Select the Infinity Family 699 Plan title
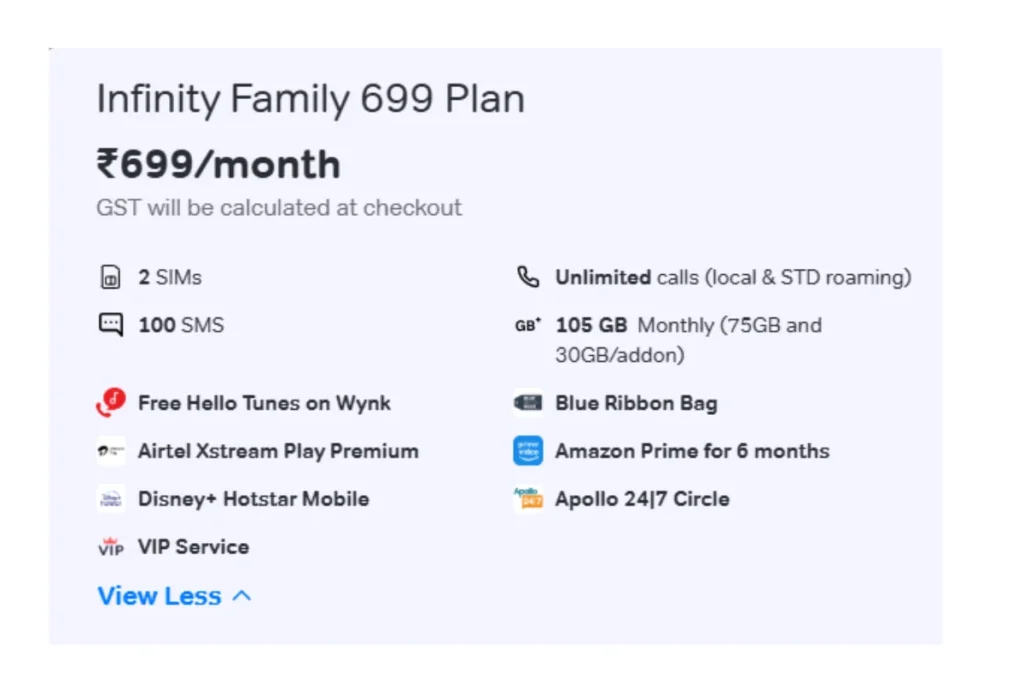Image resolution: width=1024 pixels, height=683 pixels. pyautogui.click(x=311, y=99)
